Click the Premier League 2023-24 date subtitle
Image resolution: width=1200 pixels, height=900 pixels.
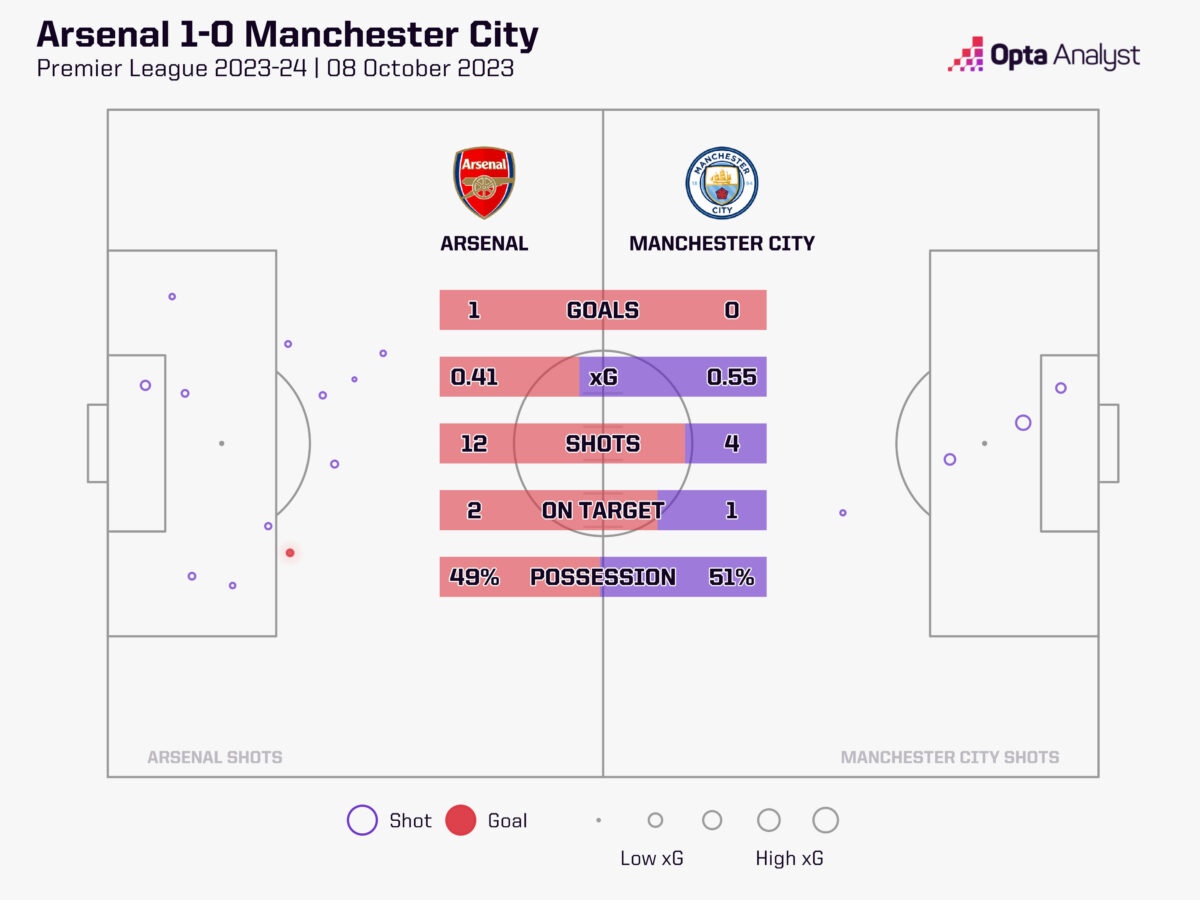tap(275, 69)
